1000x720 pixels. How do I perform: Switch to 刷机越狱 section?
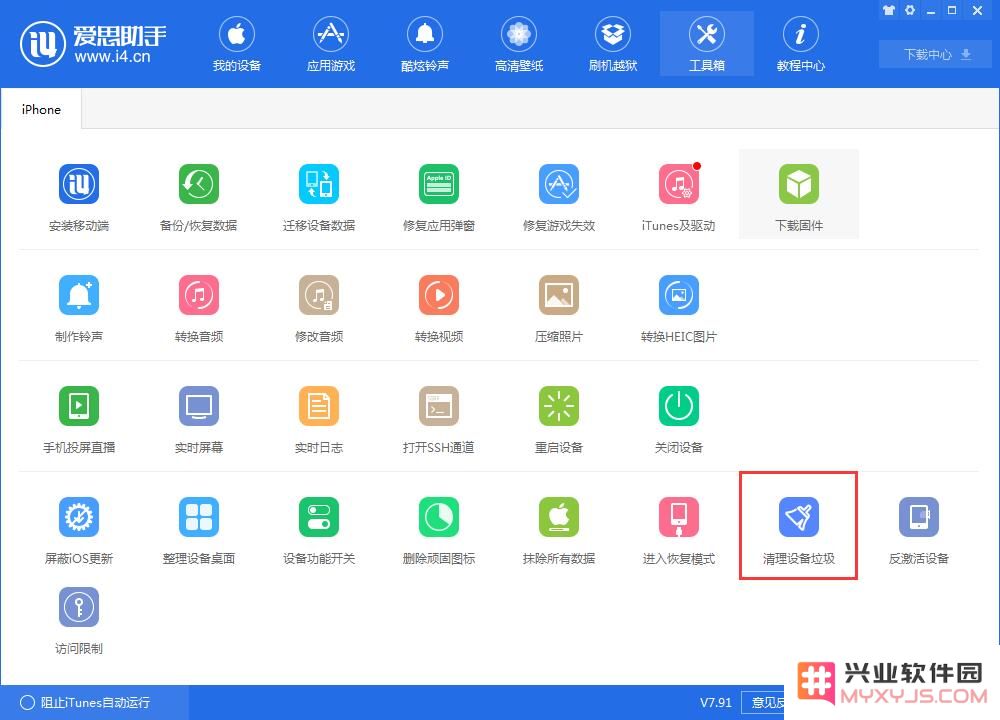pos(613,44)
